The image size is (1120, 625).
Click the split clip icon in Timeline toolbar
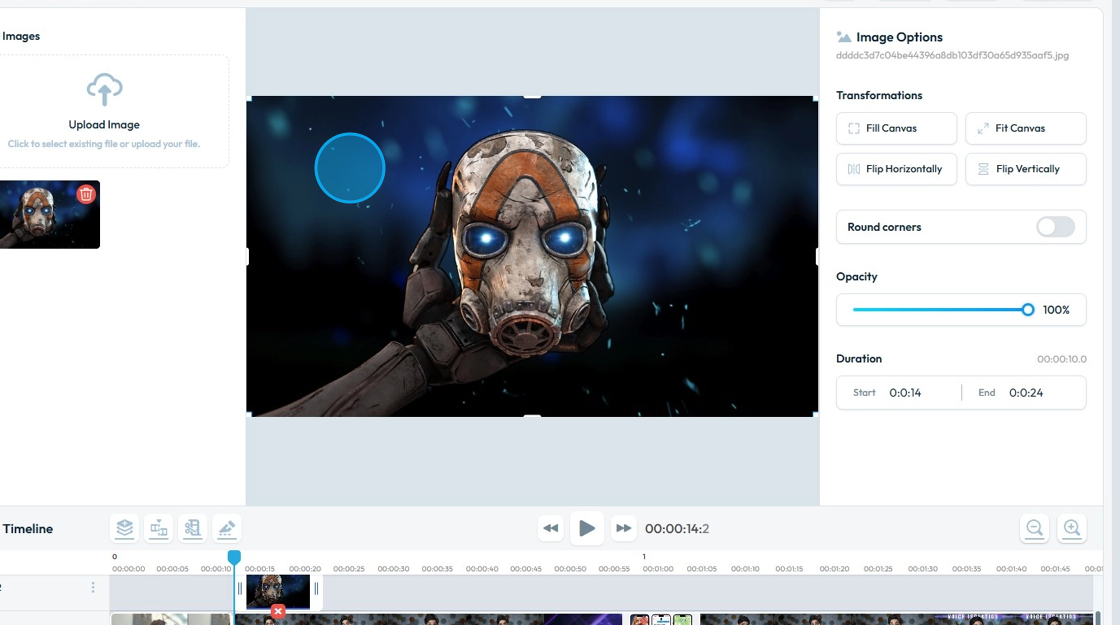click(x=159, y=529)
